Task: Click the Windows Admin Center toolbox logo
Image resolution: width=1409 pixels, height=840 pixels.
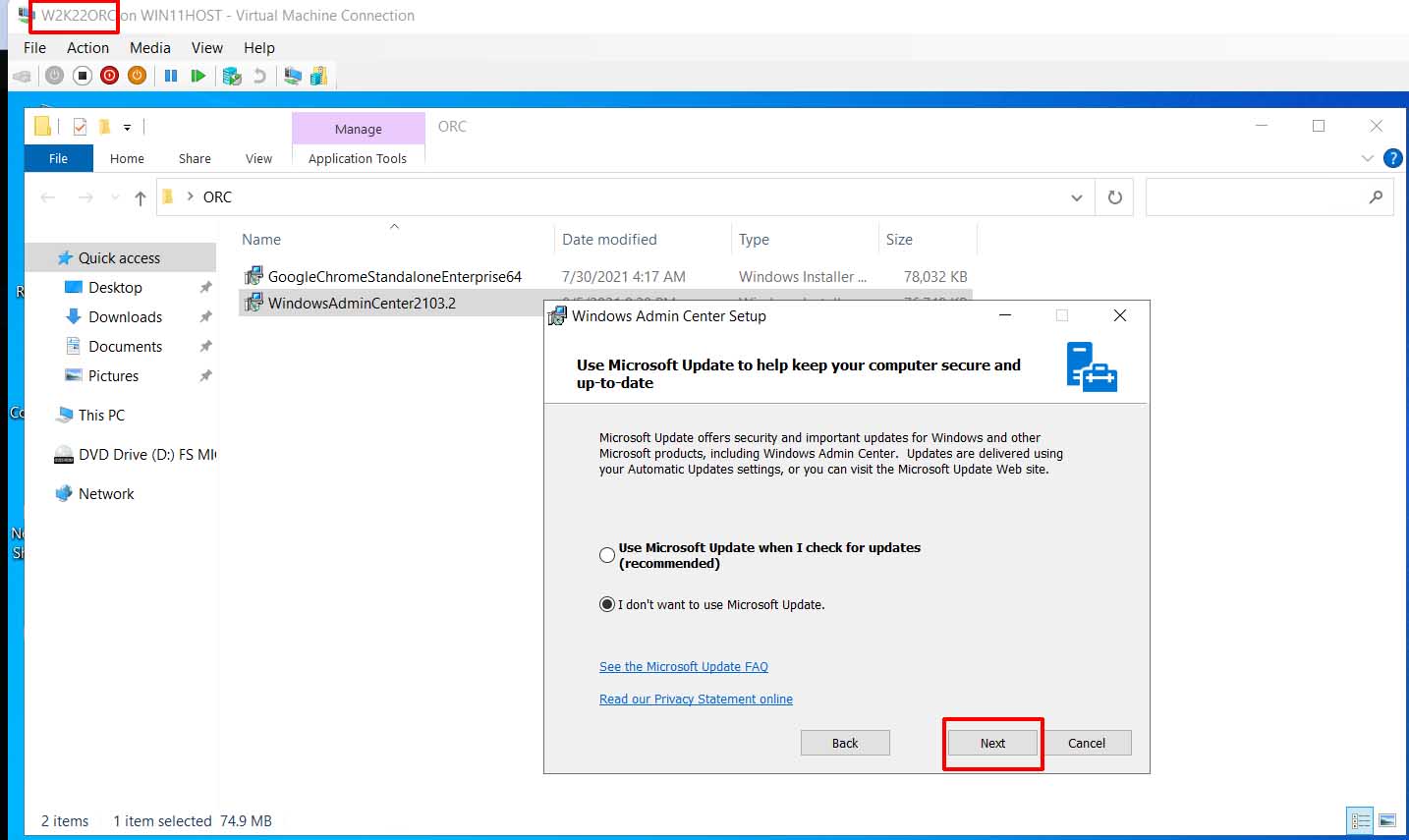Action: [1092, 366]
